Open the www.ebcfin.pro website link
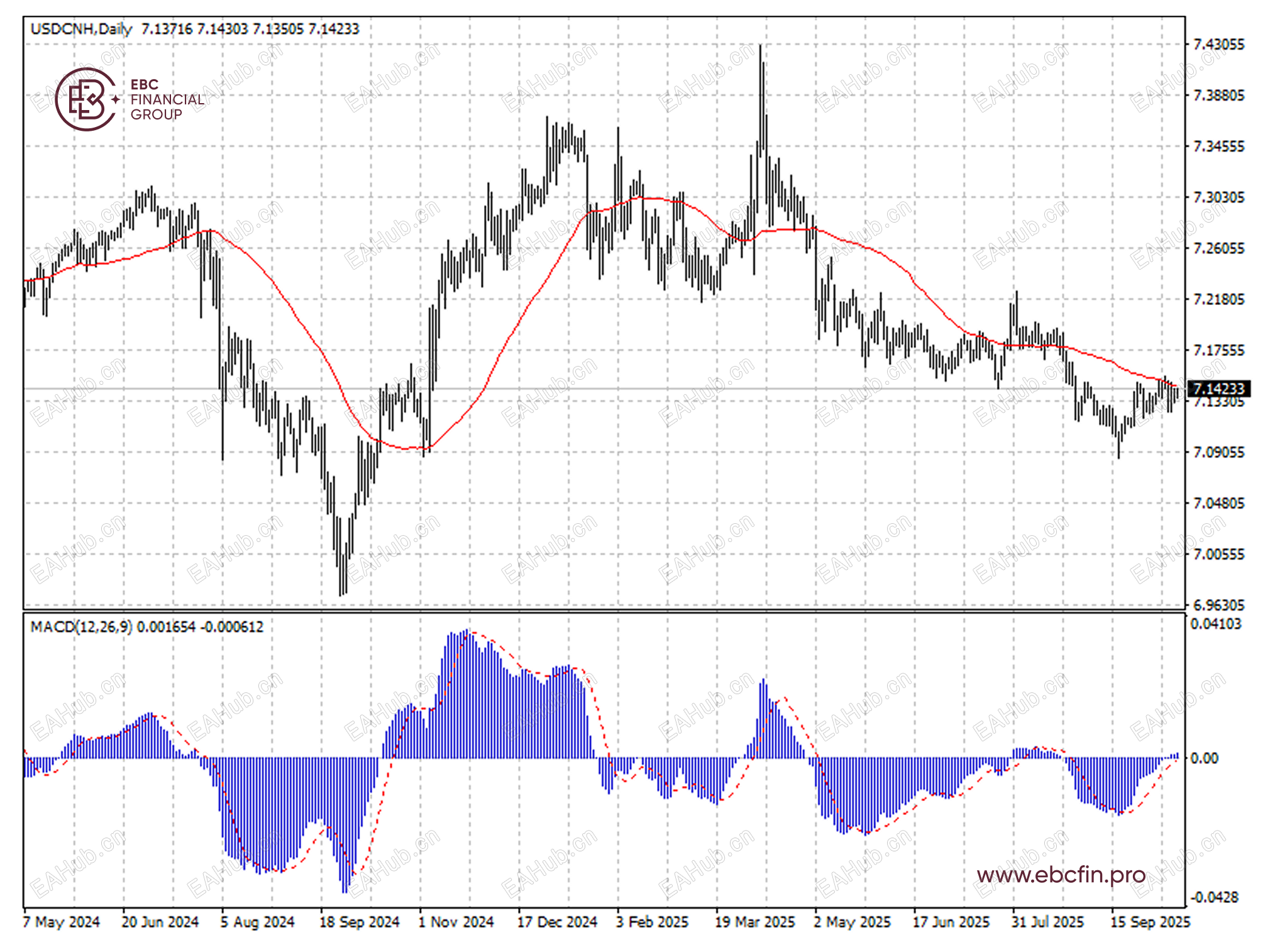This screenshot has height=952, width=1275. 1061,875
